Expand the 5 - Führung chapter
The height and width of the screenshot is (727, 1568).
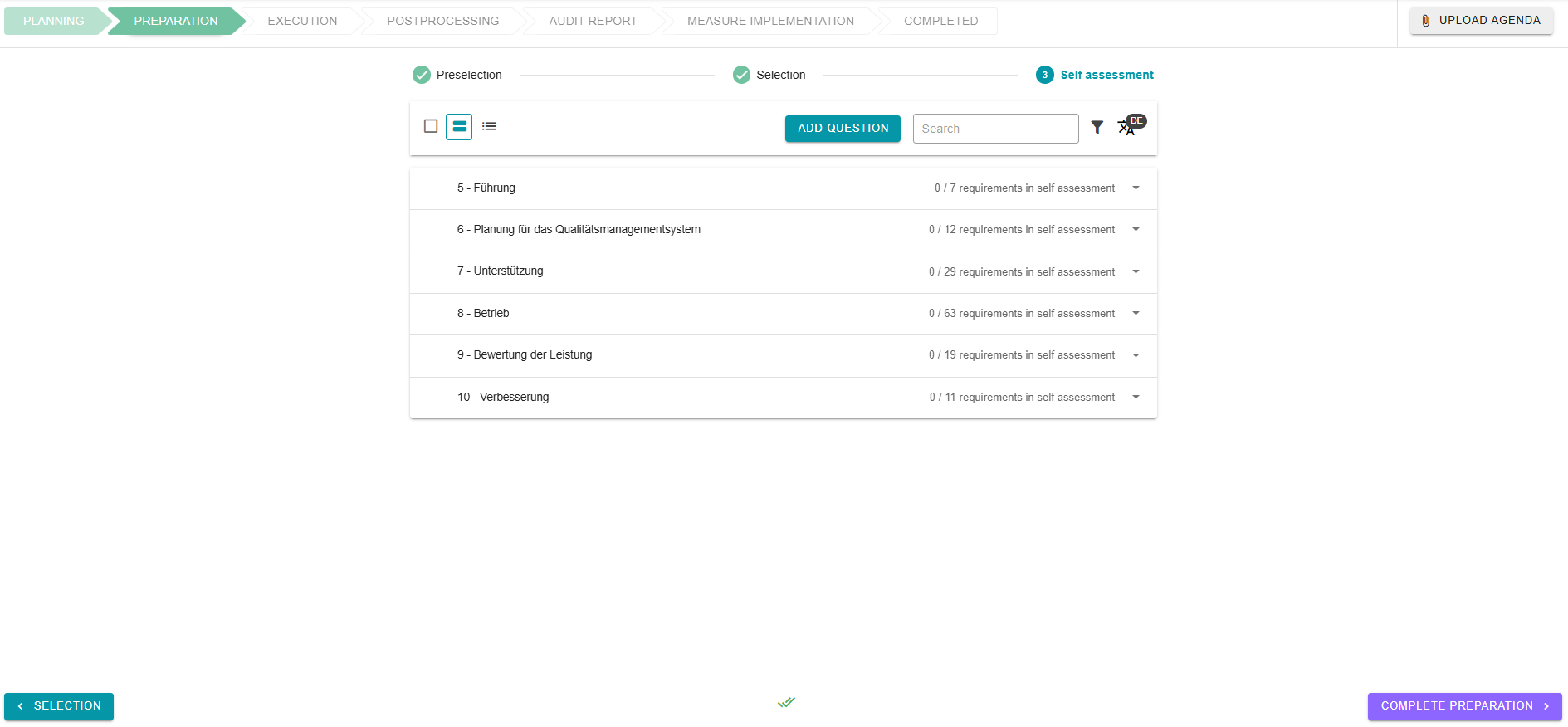point(1136,188)
